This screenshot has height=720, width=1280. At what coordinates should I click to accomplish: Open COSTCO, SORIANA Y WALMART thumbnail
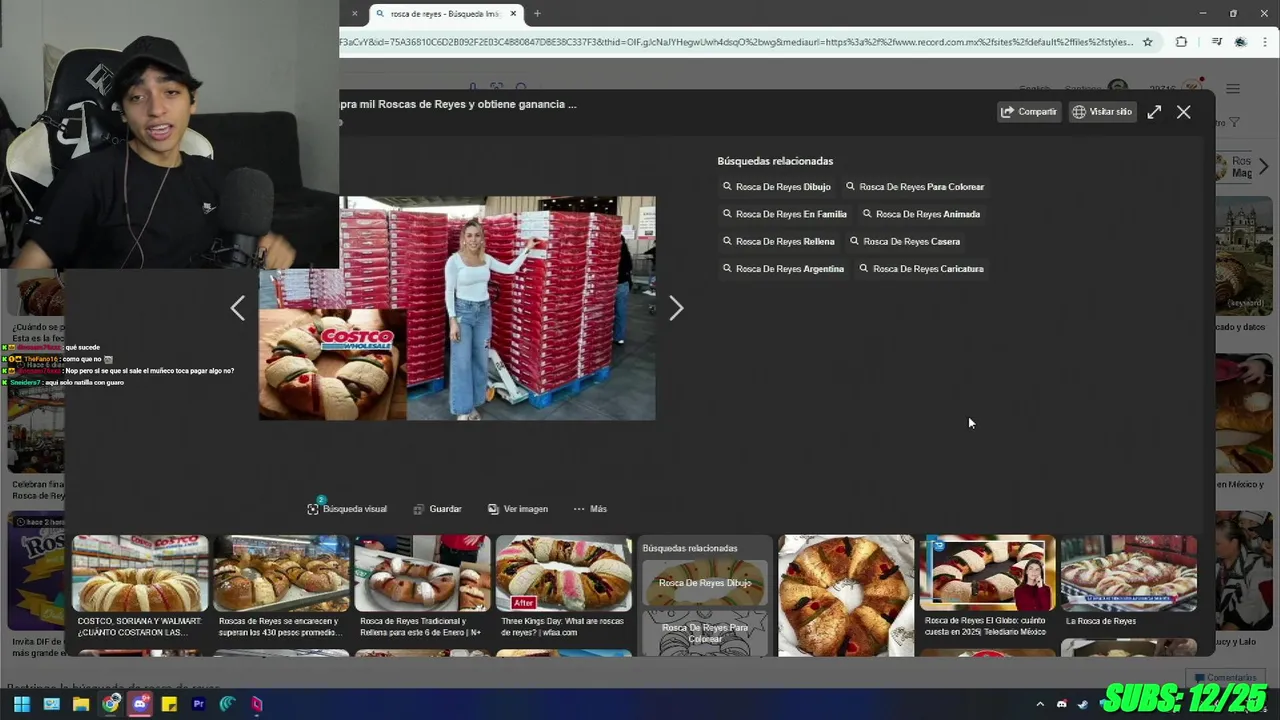click(140, 574)
